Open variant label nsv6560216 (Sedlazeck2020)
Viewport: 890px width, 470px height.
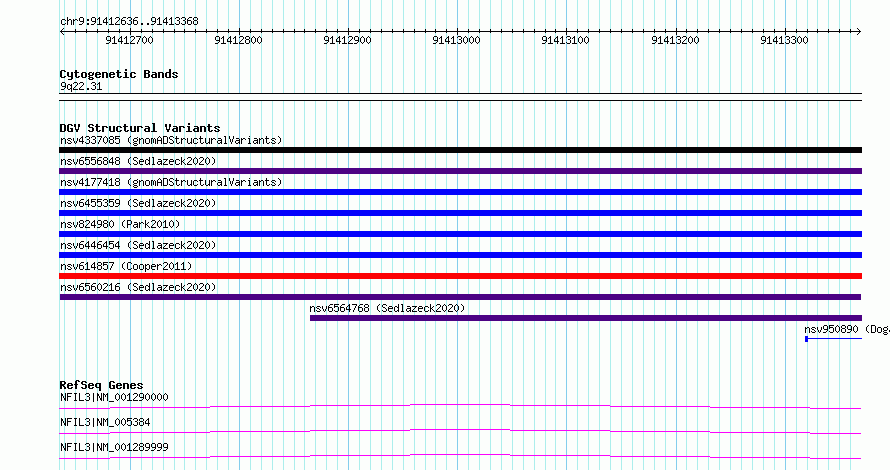click(x=138, y=287)
